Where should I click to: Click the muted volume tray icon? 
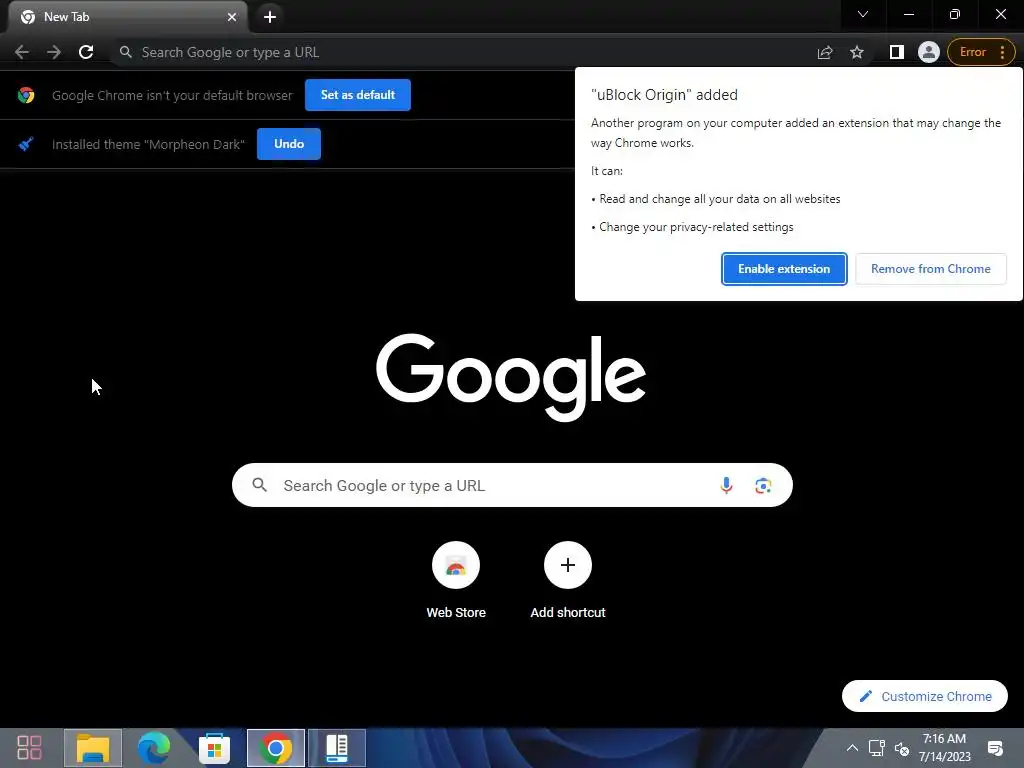click(902, 748)
